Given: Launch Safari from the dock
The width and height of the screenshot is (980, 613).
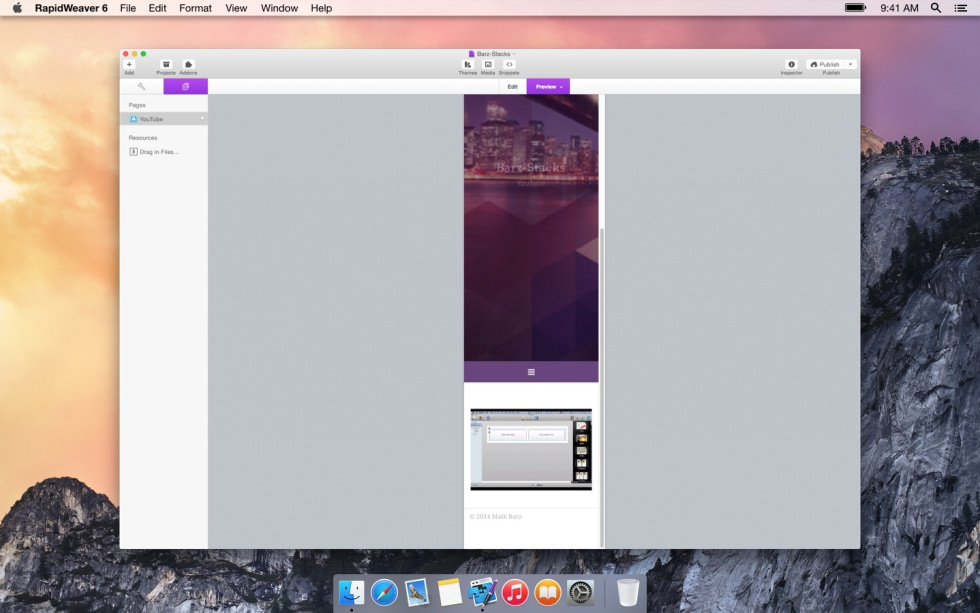Looking at the screenshot, I should pyautogui.click(x=384, y=592).
